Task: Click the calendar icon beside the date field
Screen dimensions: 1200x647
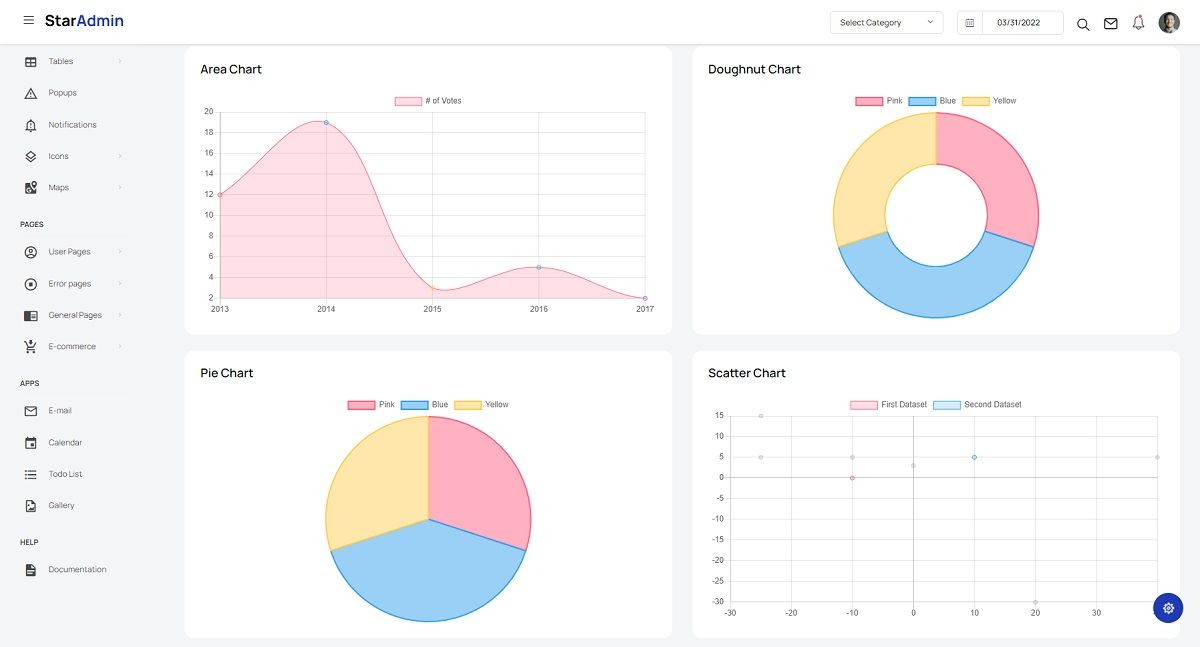Action: [x=968, y=22]
